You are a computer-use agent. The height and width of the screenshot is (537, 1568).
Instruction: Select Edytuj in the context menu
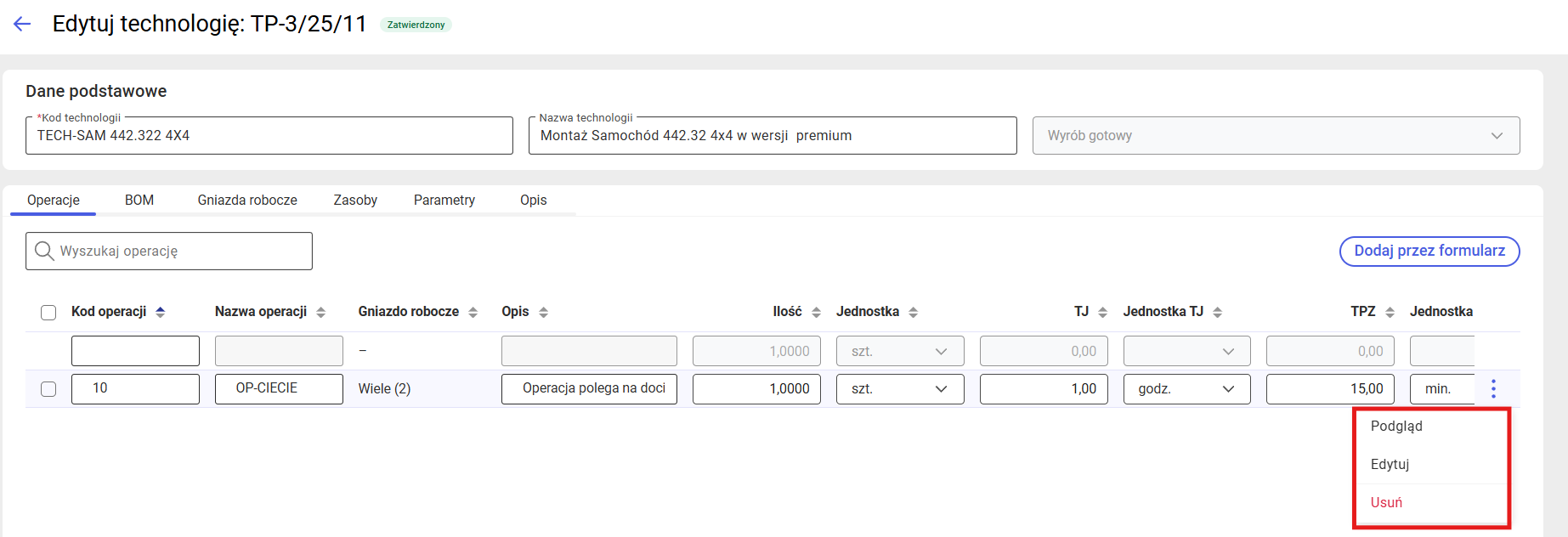(1390, 464)
